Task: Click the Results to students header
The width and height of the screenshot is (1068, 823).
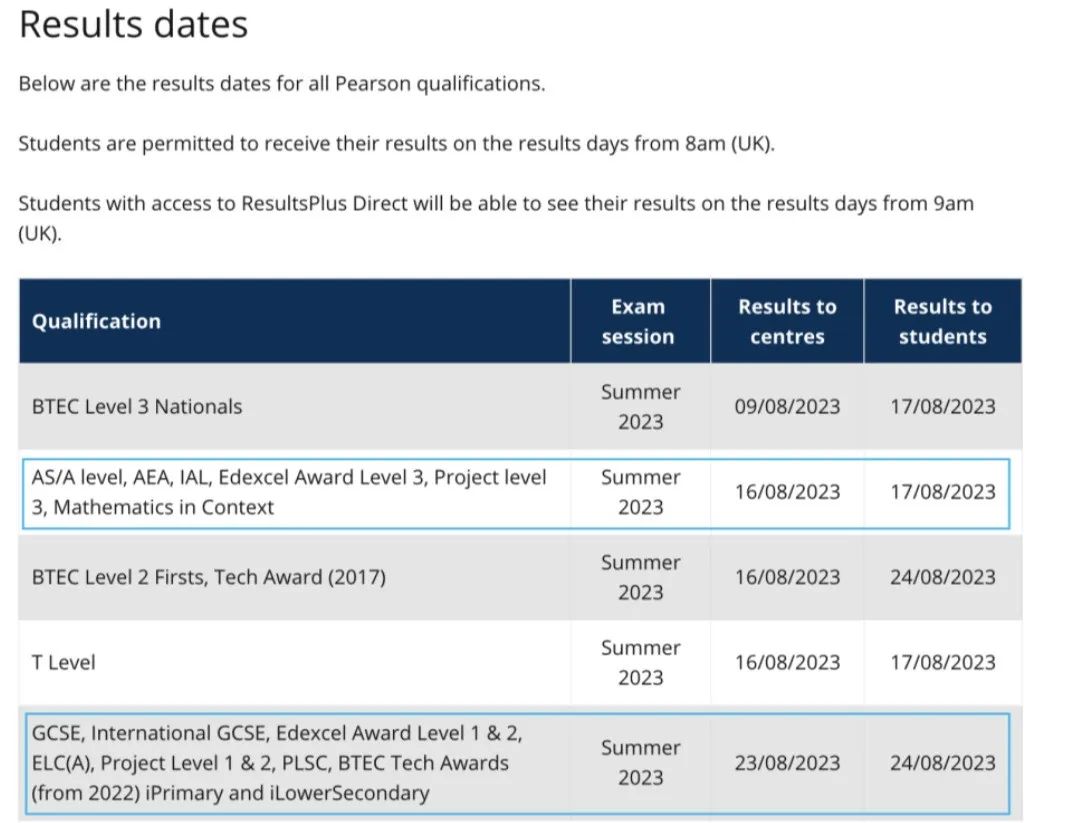Action: point(943,321)
